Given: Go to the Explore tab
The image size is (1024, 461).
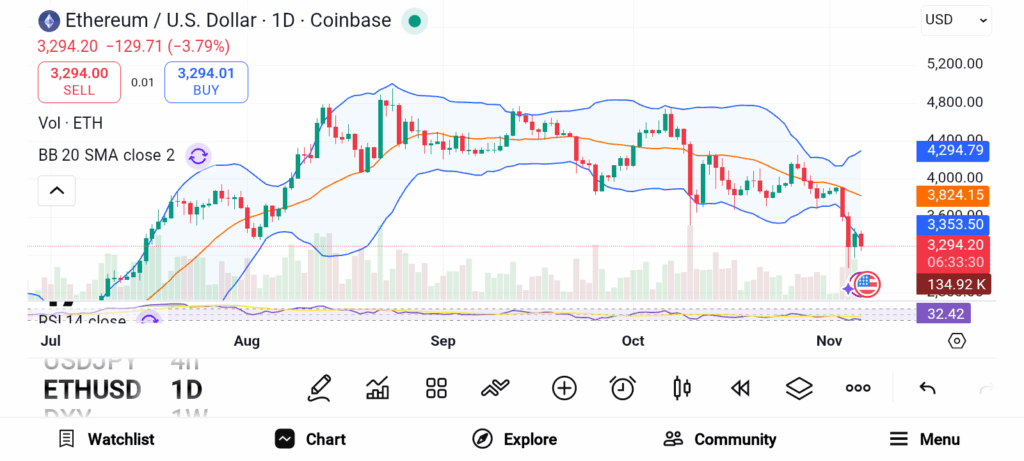Looking at the screenshot, I should [x=515, y=439].
